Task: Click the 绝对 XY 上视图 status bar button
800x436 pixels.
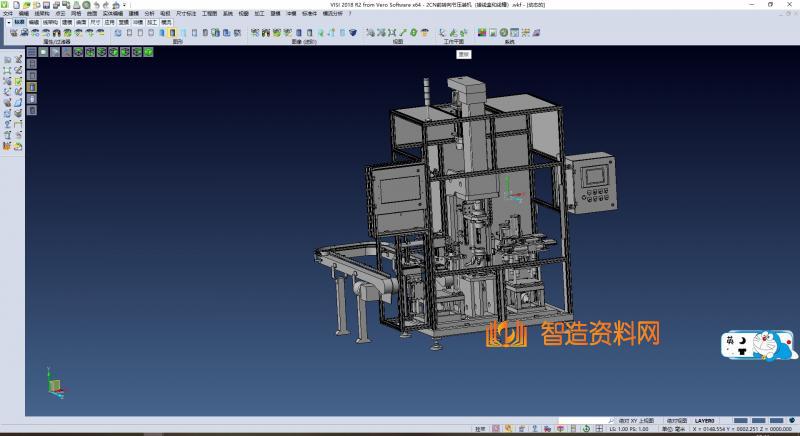Action: [634, 421]
